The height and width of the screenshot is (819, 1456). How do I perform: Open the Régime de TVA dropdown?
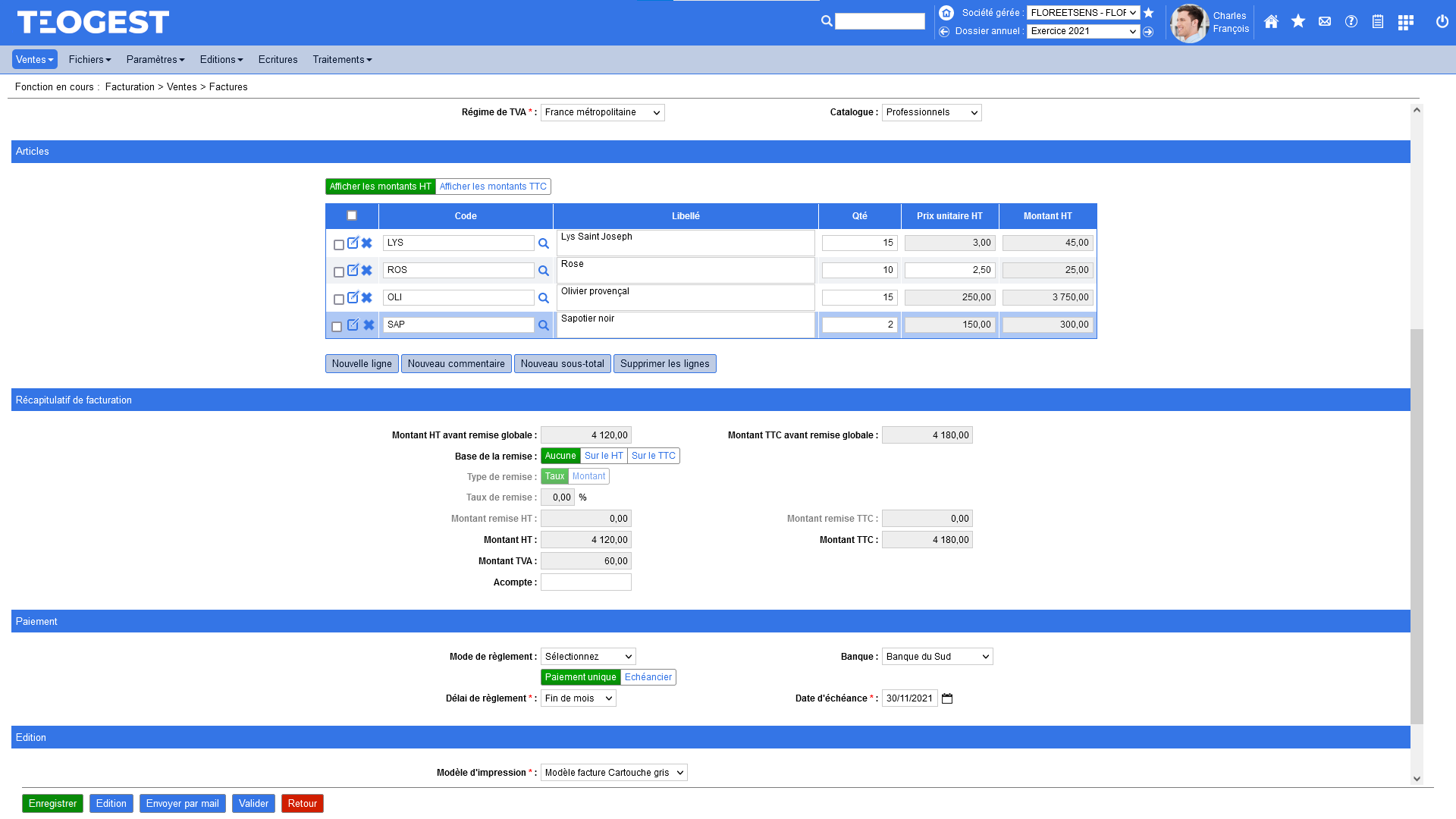point(602,113)
